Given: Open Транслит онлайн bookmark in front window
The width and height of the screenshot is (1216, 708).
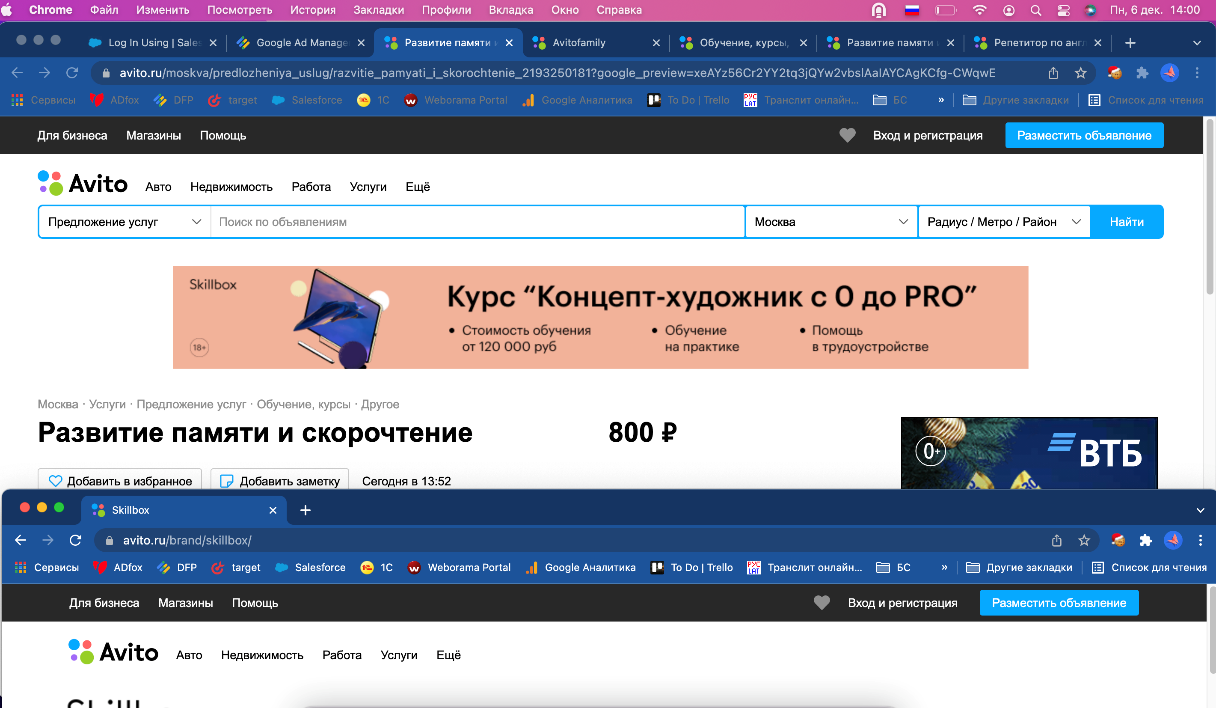Looking at the screenshot, I should 805,567.
